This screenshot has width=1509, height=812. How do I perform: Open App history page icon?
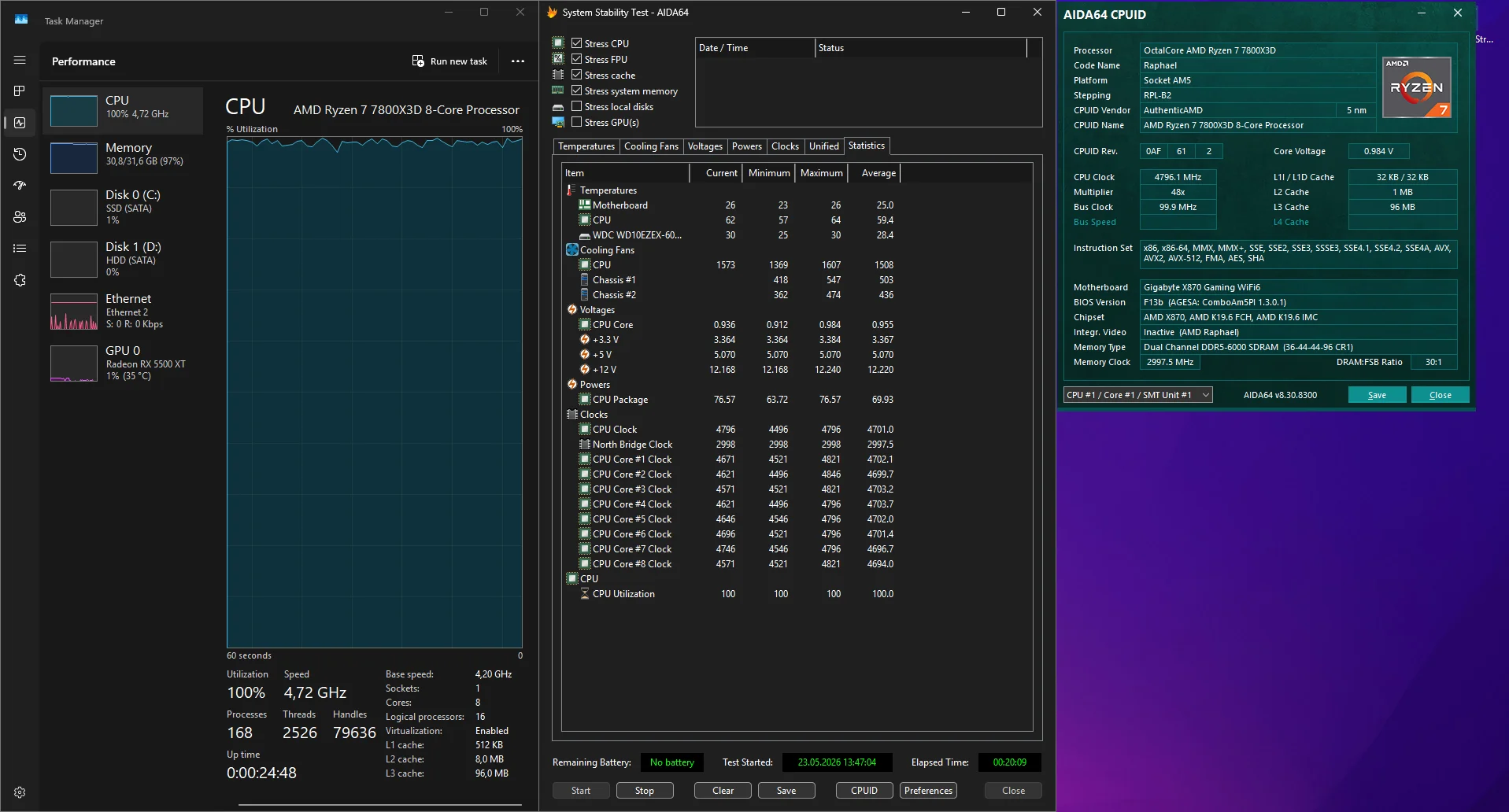tap(20, 154)
